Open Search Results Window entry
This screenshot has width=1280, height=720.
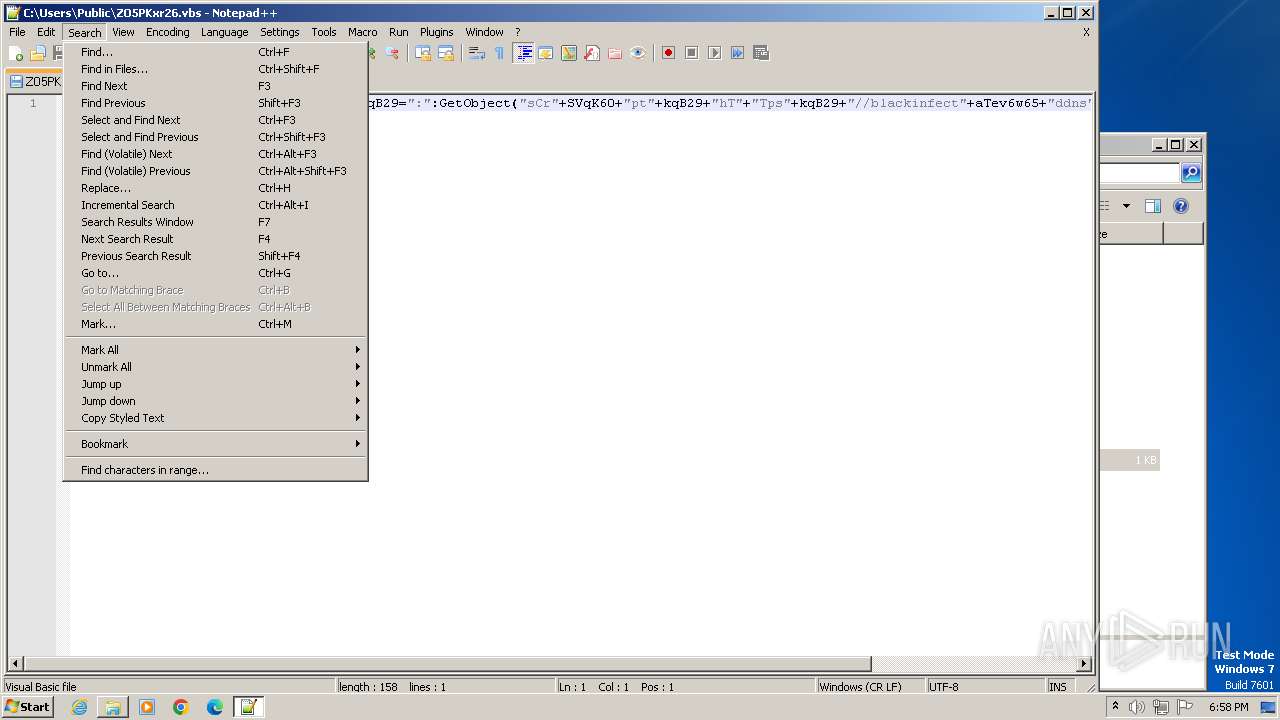coord(215,222)
